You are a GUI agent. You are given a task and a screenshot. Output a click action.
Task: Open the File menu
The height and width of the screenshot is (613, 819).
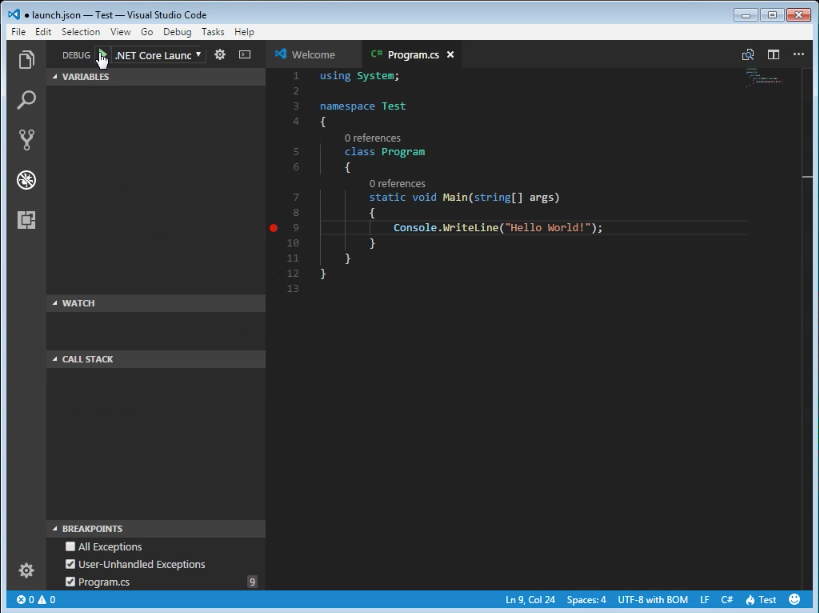[18, 32]
